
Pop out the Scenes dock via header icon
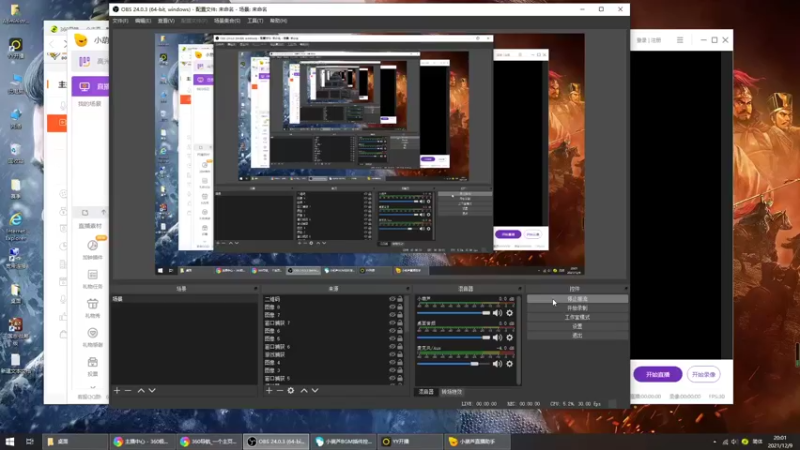pyautogui.click(x=256, y=289)
